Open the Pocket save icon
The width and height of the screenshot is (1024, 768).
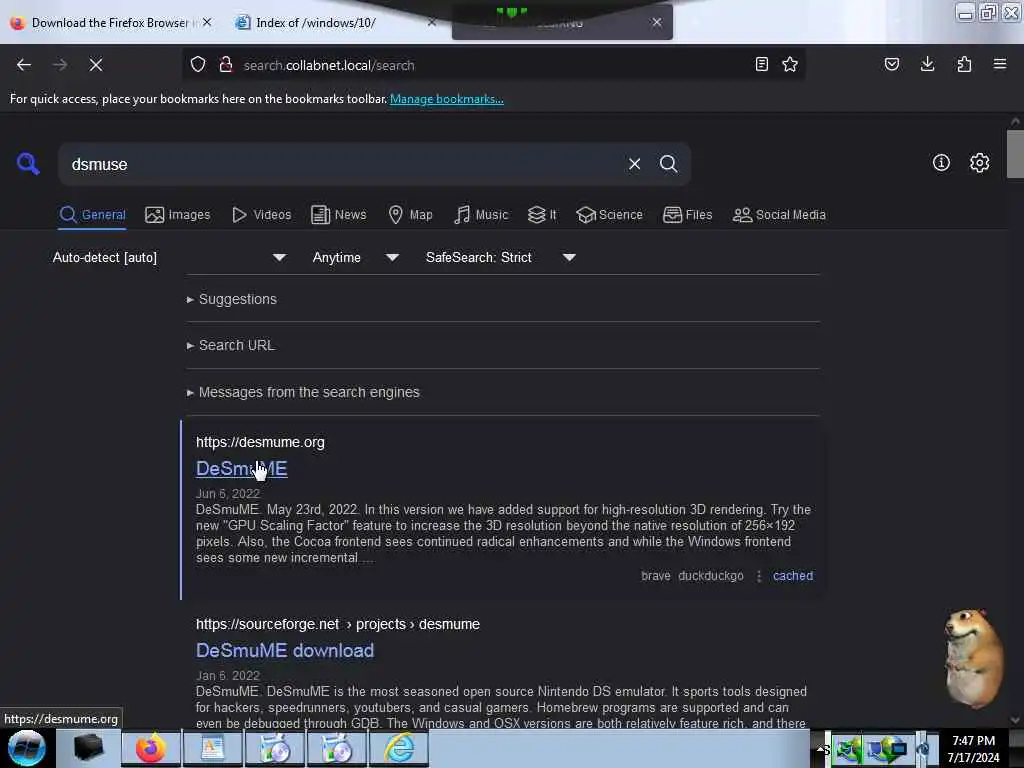891,64
